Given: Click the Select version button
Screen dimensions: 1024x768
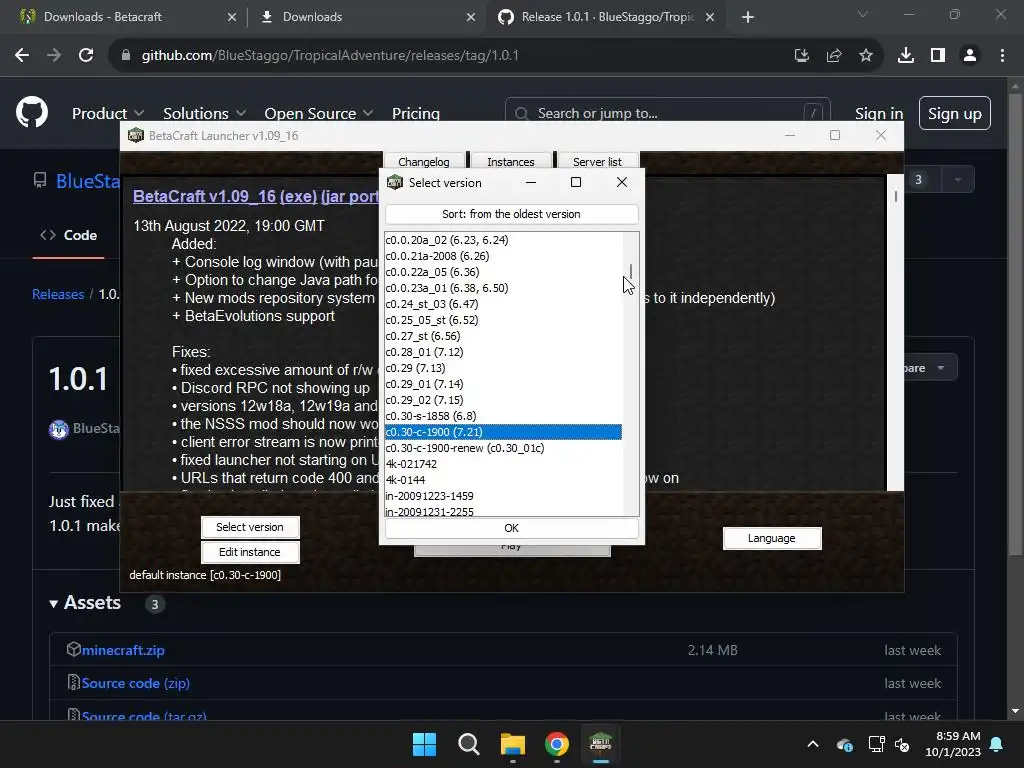Looking at the screenshot, I should click(250, 527).
